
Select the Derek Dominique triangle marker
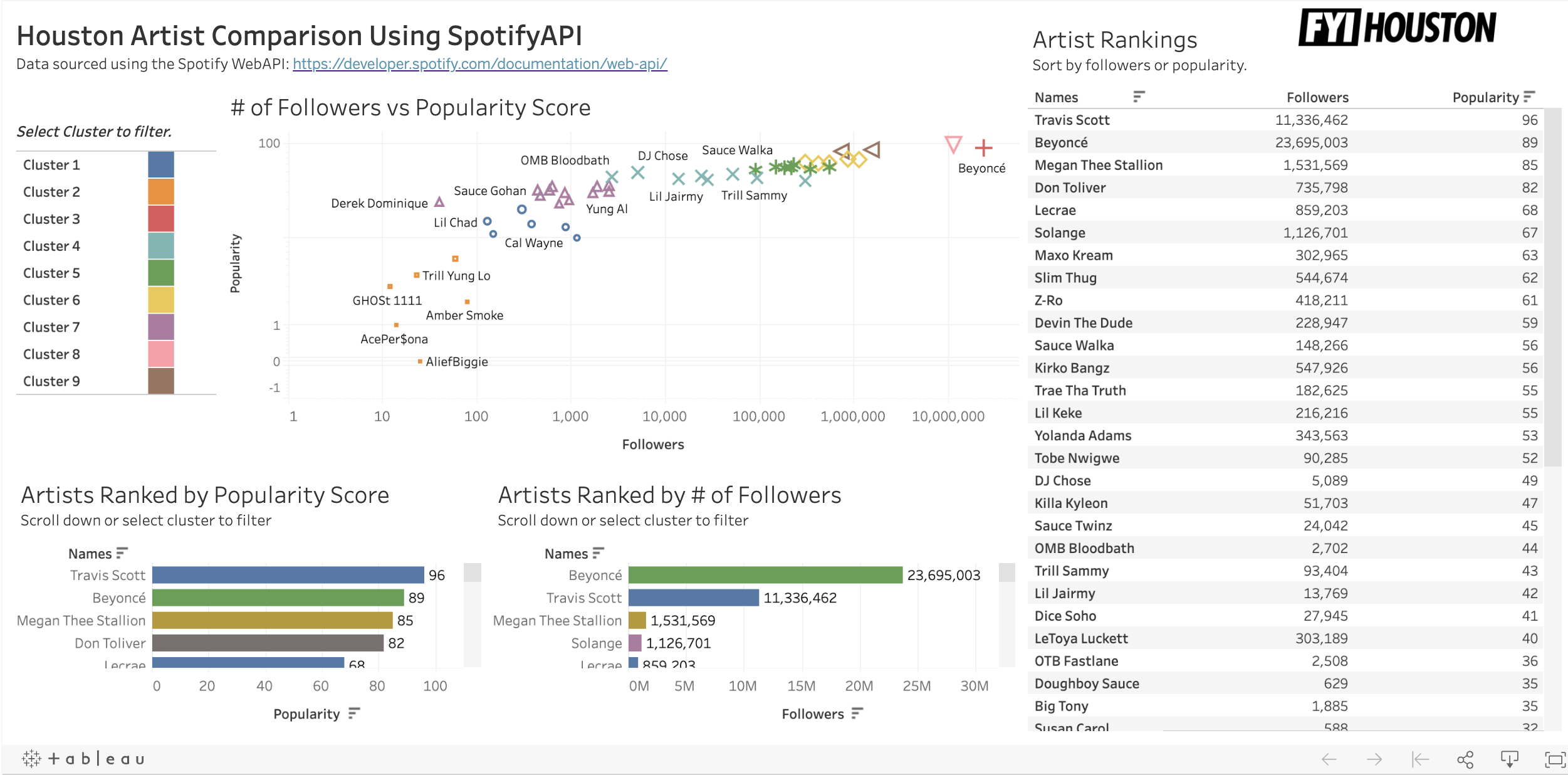439,202
